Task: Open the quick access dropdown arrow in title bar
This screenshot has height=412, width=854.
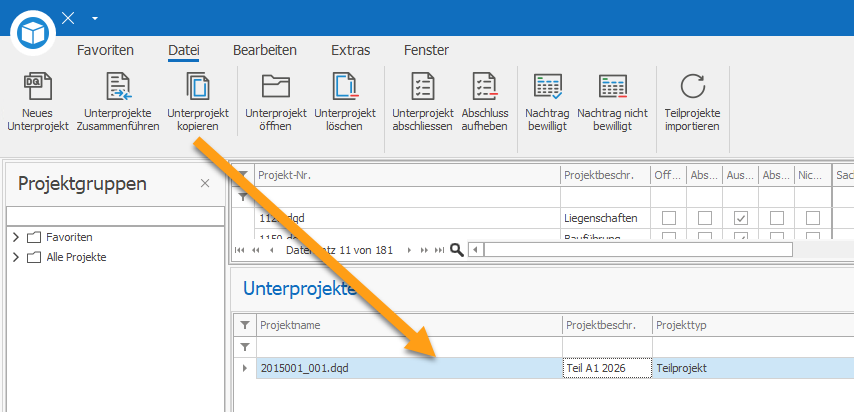Action: click(95, 19)
